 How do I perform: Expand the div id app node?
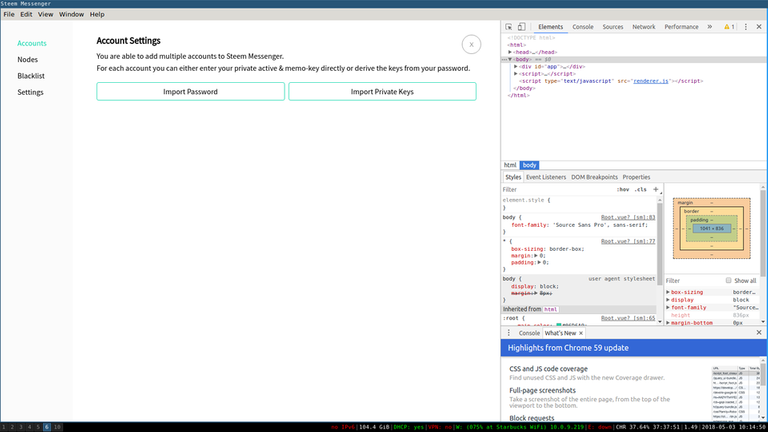516,67
